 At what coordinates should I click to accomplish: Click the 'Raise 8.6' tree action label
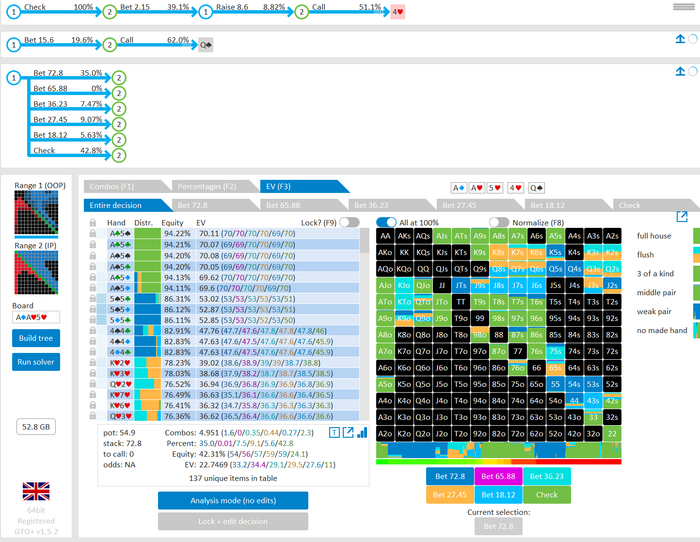232,7
